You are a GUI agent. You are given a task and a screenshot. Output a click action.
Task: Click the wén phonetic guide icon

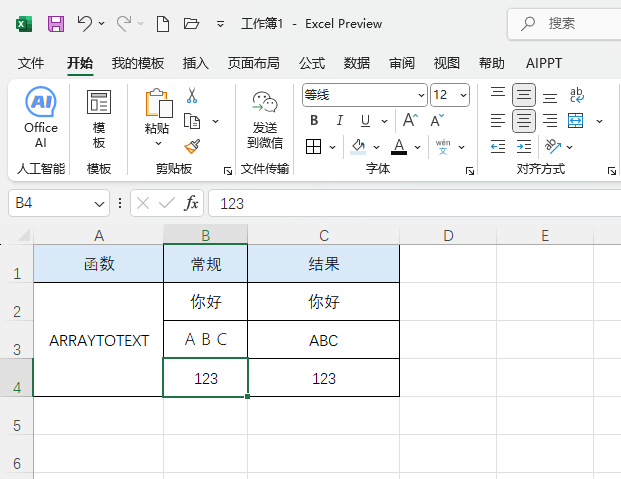click(443, 147)
